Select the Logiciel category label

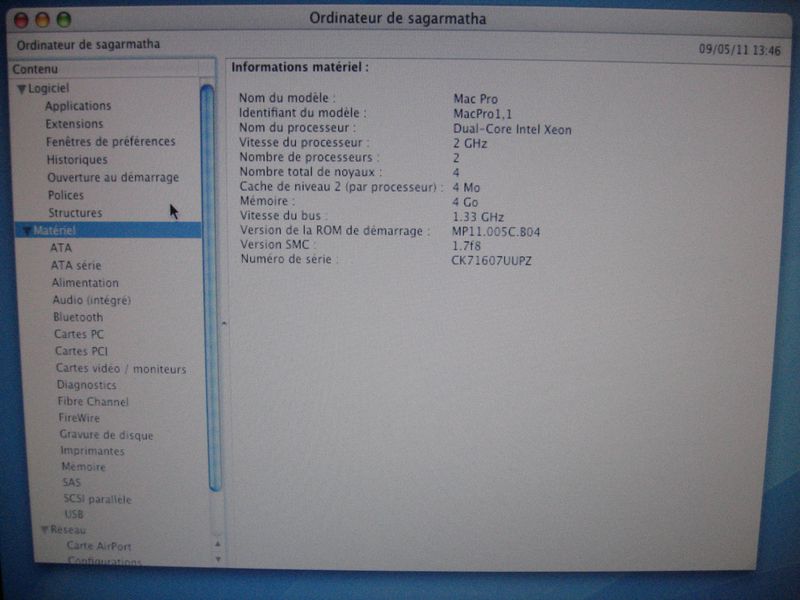point(48,88)
